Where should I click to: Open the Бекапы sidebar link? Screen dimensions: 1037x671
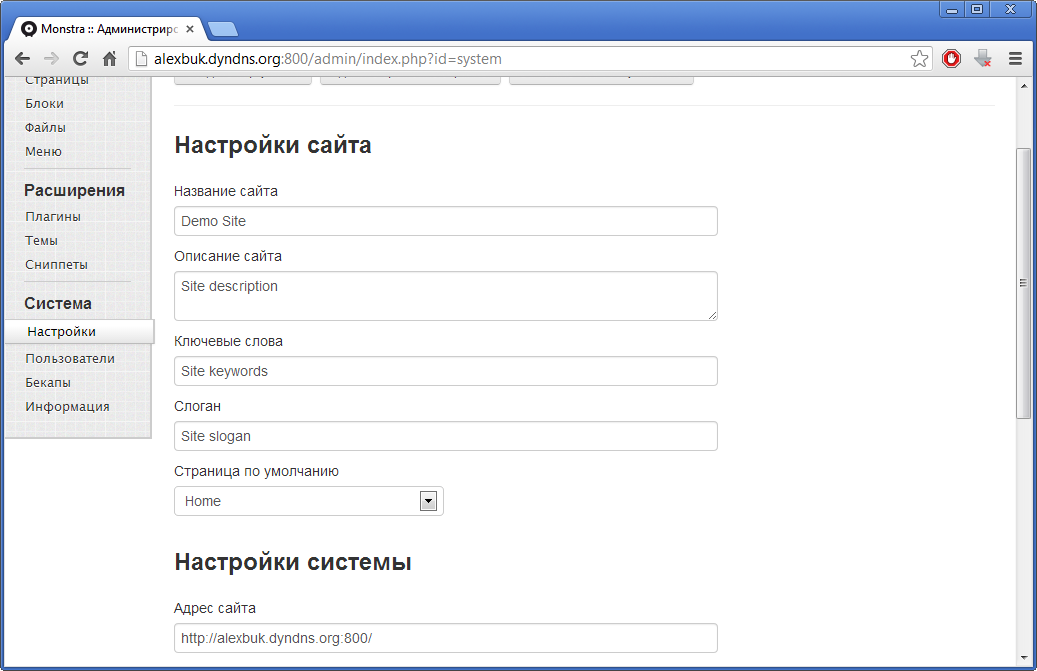tap(48, 382)
